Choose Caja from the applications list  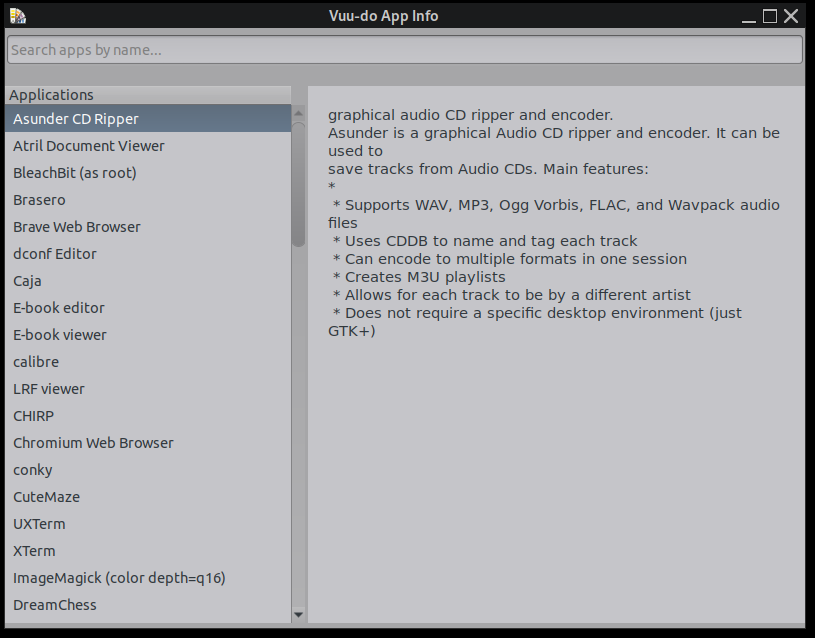pyautogui.click(x=148, y=281)
